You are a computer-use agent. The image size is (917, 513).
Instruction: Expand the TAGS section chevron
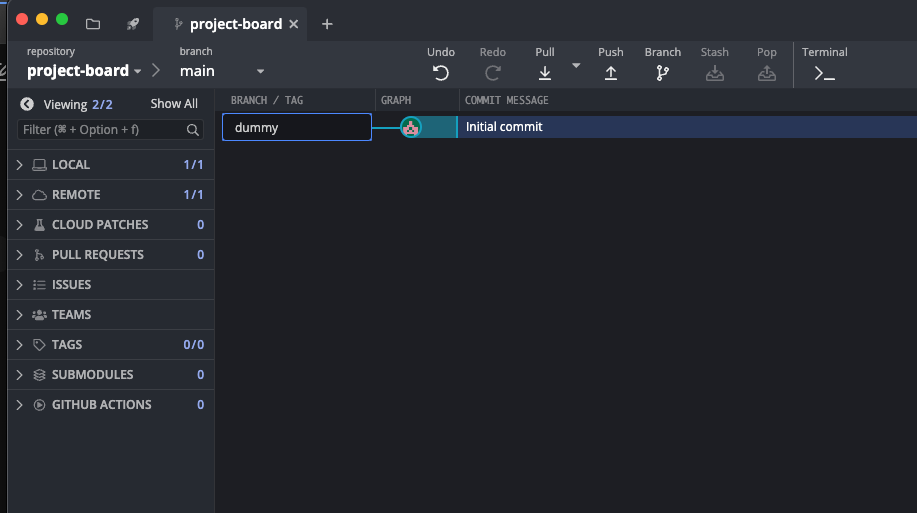pyautogui.click(x=19, y=345)
